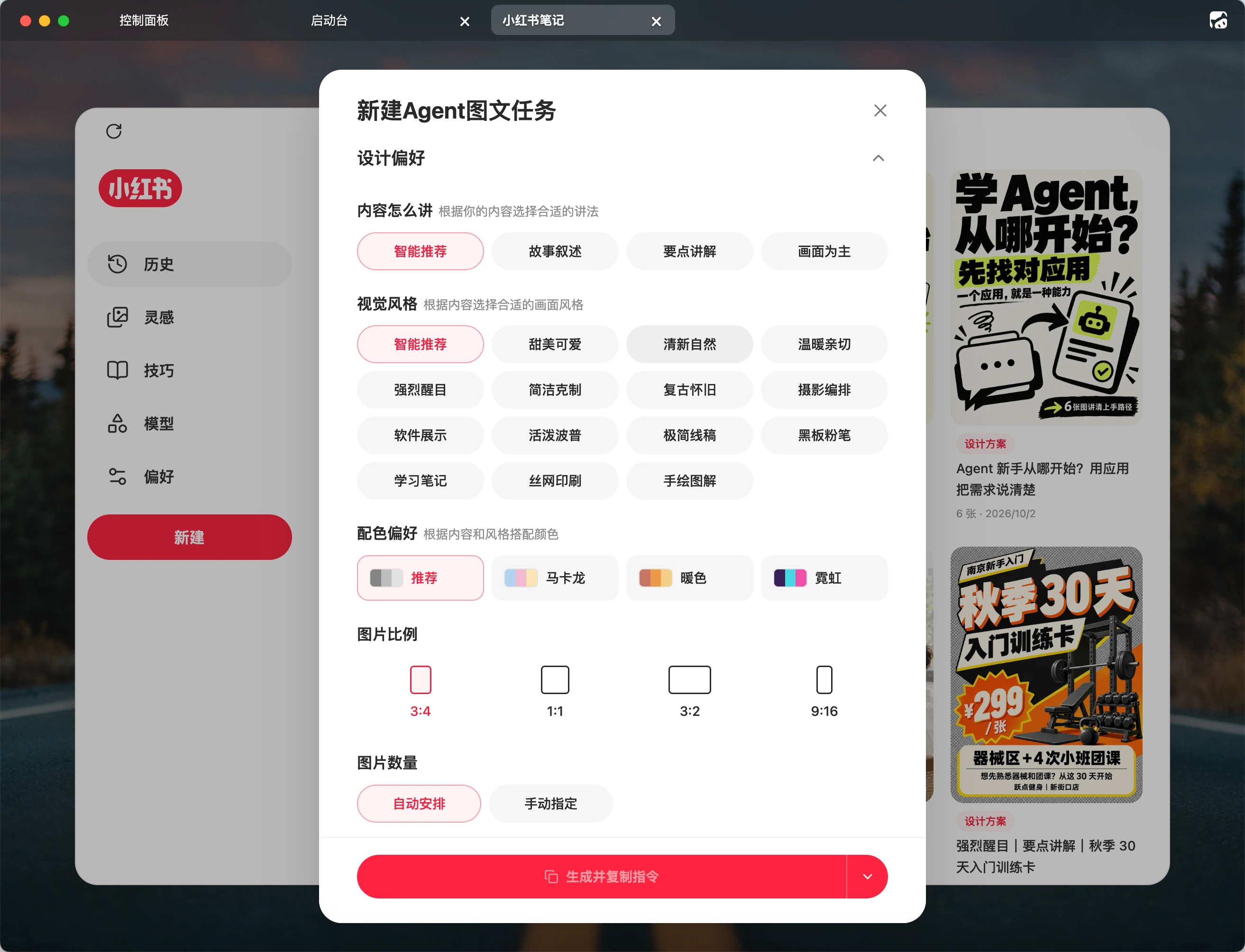Click the red 新建 button in the sidebar
The height and width of the screenshot is (952, 1245).
coord(189,537)
